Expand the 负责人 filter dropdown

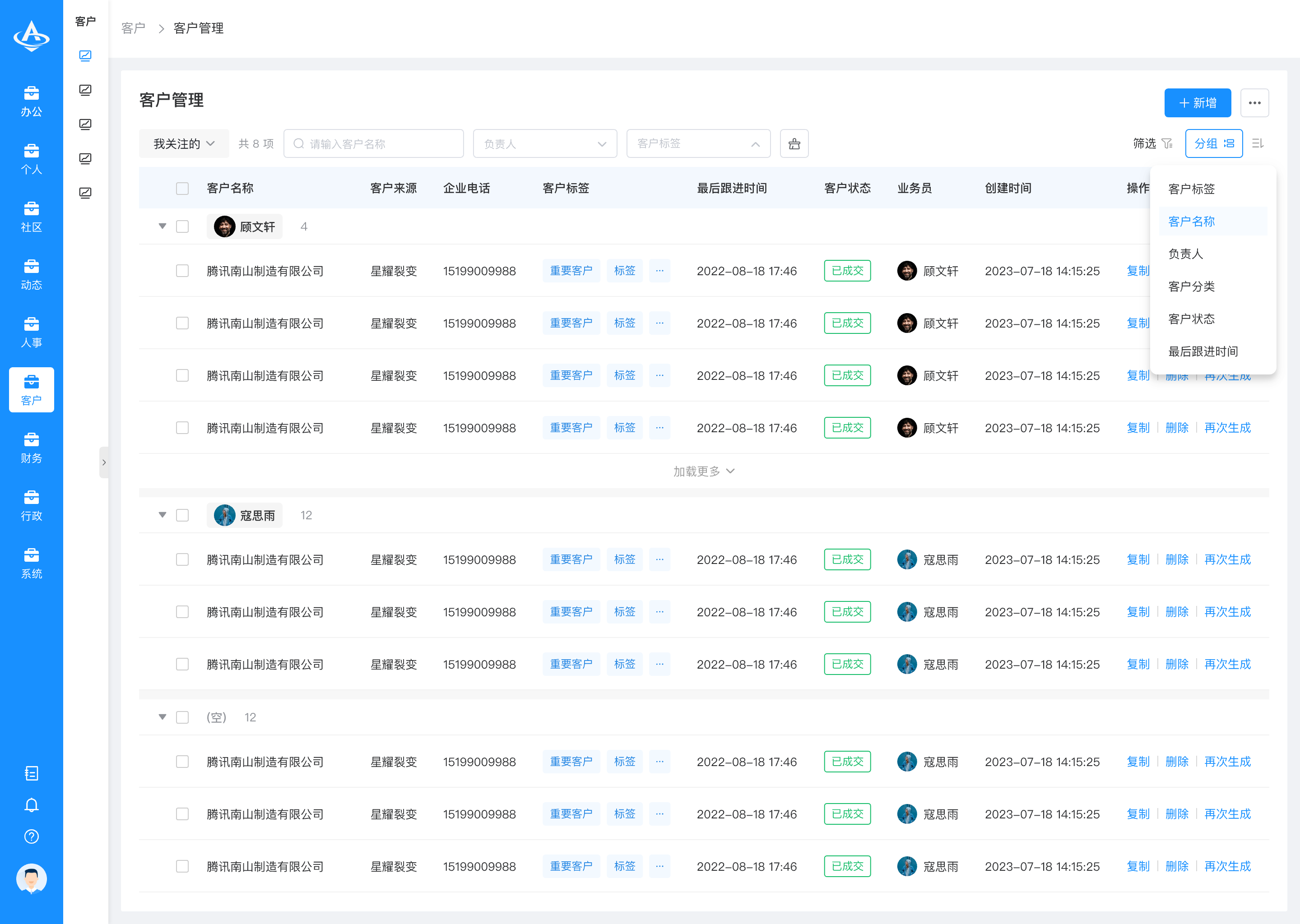point(545,143)
